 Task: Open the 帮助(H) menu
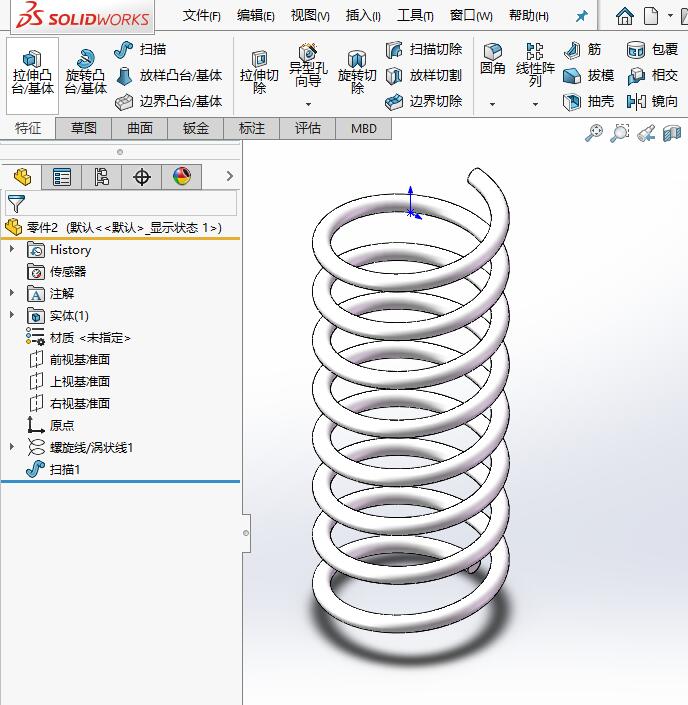click(x=529, y=16)
